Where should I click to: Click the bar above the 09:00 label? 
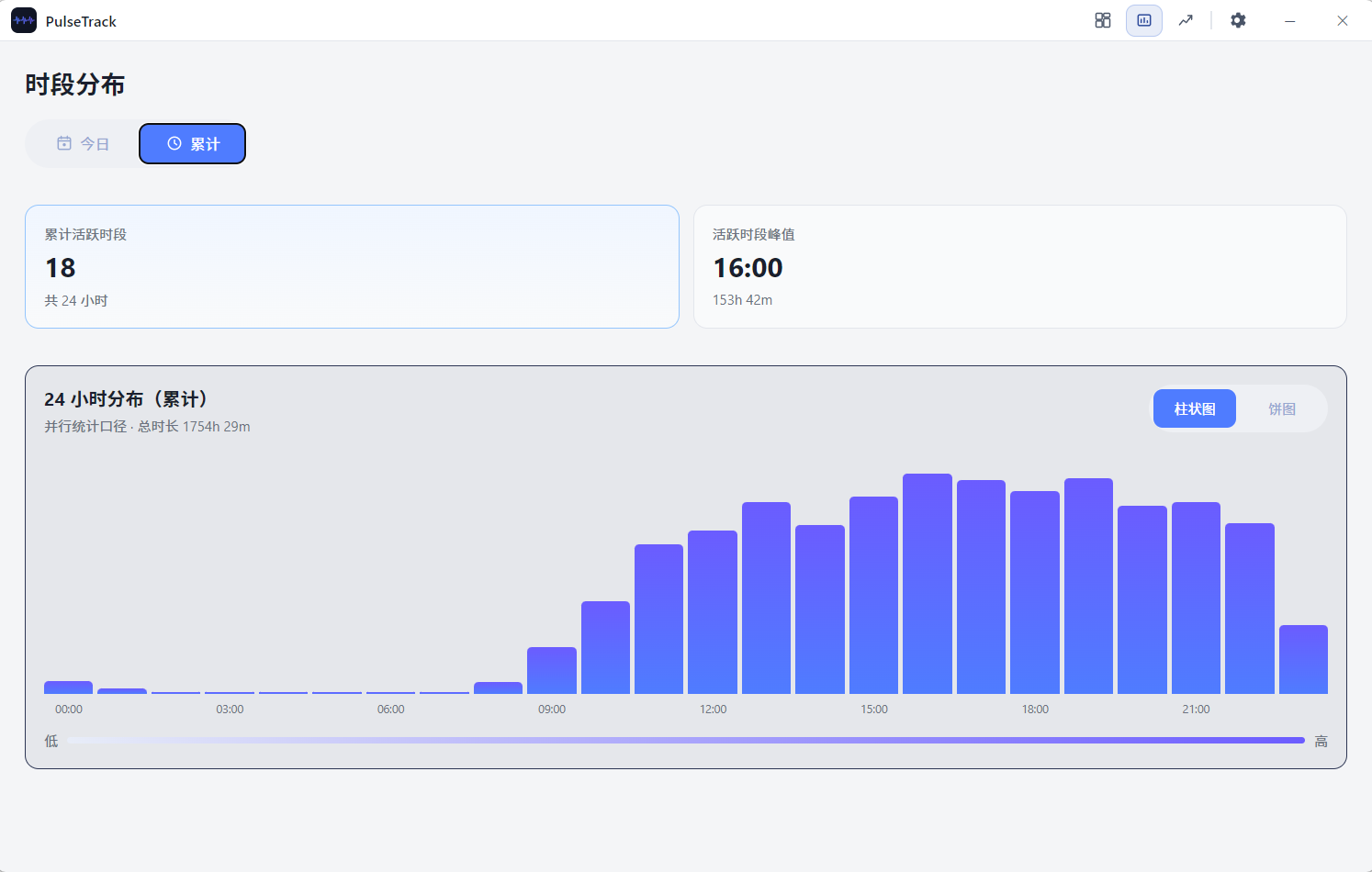click(x=552, y=670)
